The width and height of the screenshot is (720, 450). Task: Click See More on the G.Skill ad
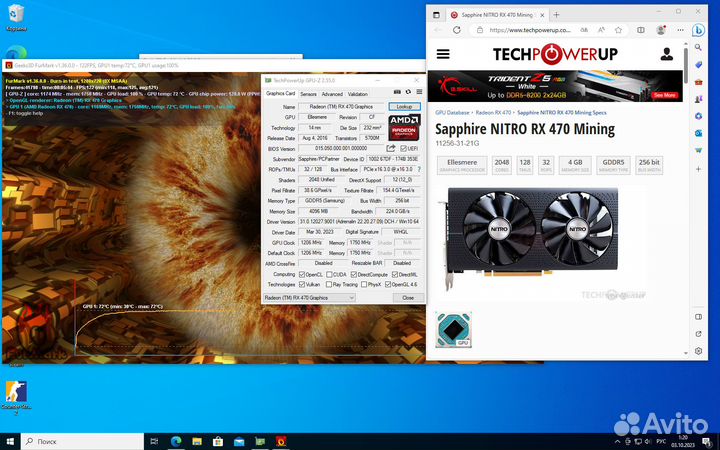click(x=664, y=95)
